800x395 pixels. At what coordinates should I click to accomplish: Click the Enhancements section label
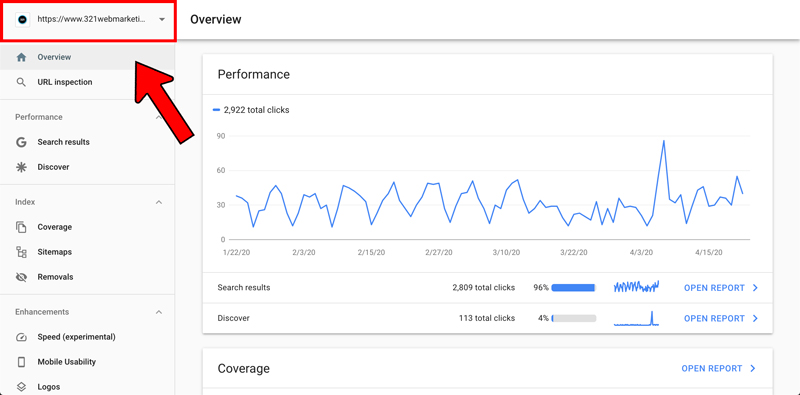tap(42, 312)
